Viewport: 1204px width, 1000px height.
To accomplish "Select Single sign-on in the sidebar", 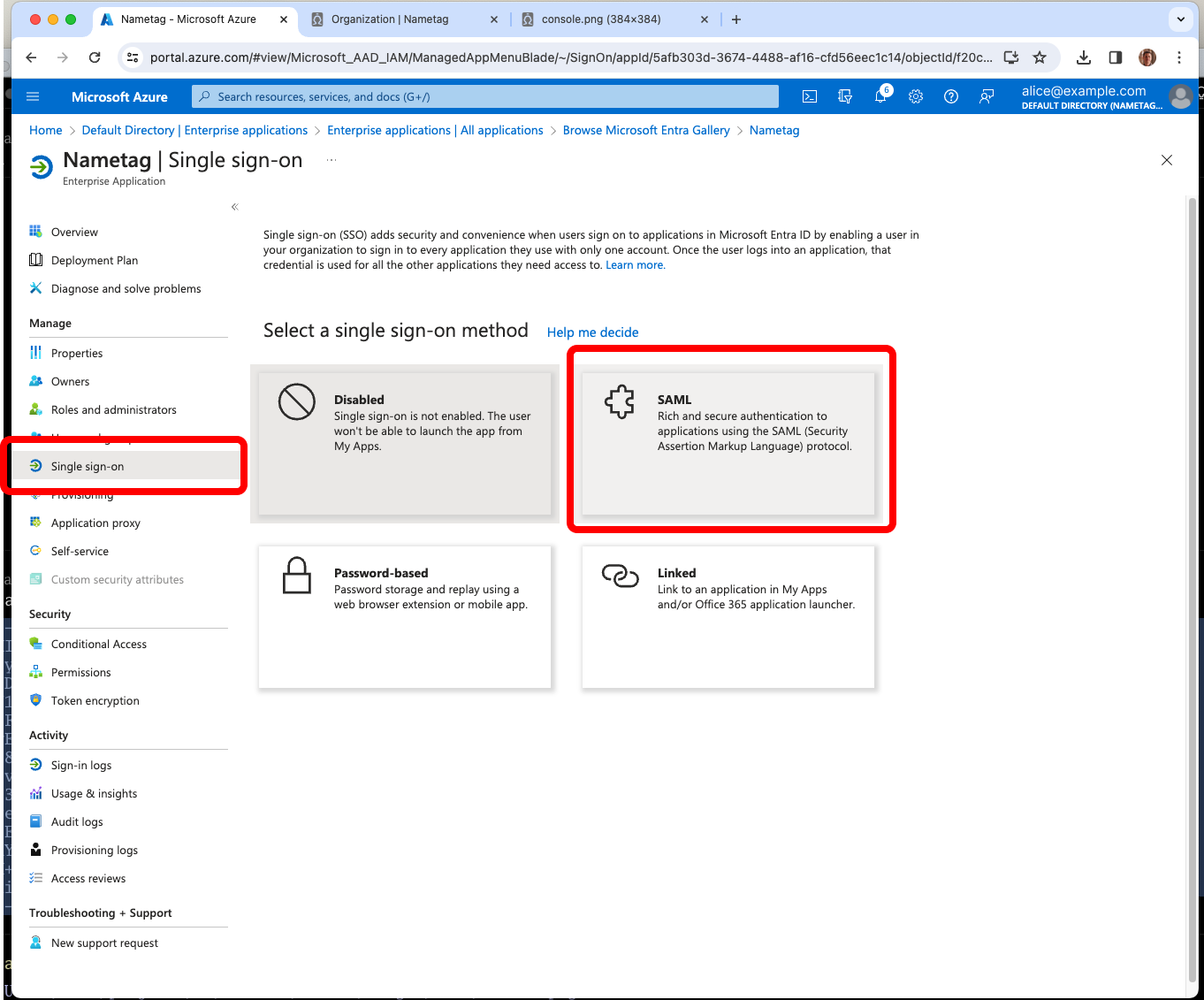I will pyautogui.click(x=126, y=466).
